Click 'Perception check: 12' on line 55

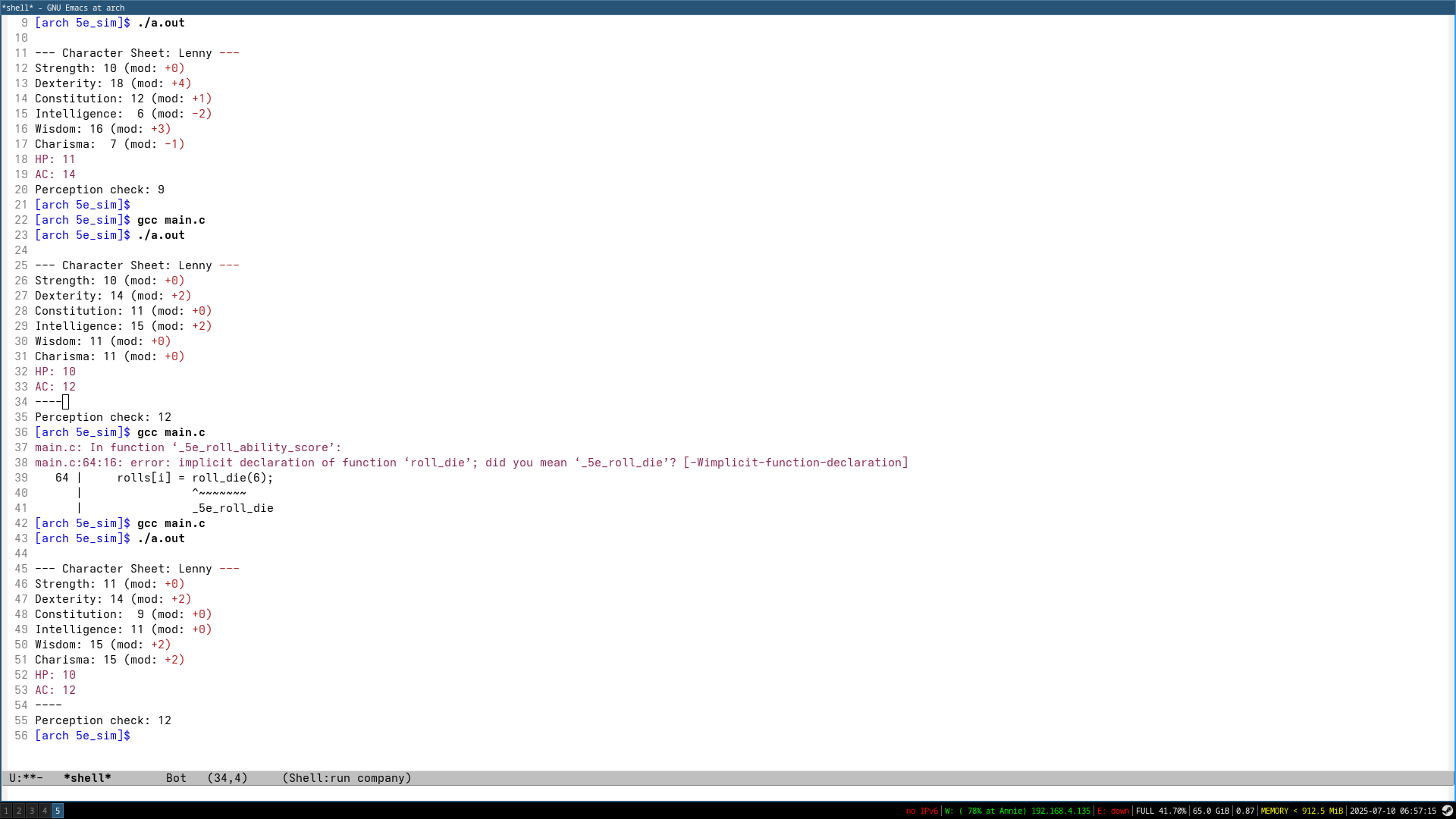point(103,720)
